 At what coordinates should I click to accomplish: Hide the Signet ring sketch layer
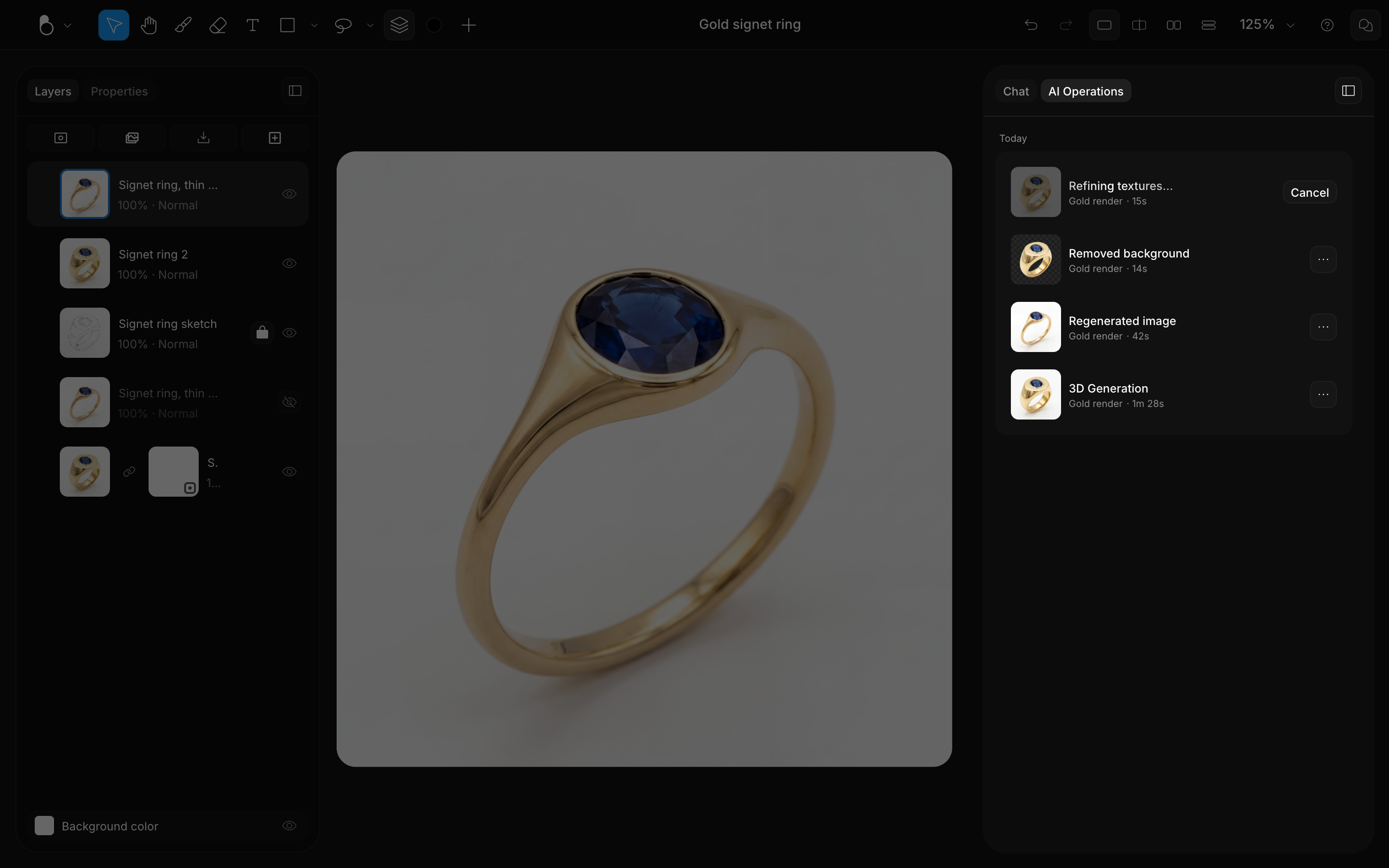pos(289,332)
